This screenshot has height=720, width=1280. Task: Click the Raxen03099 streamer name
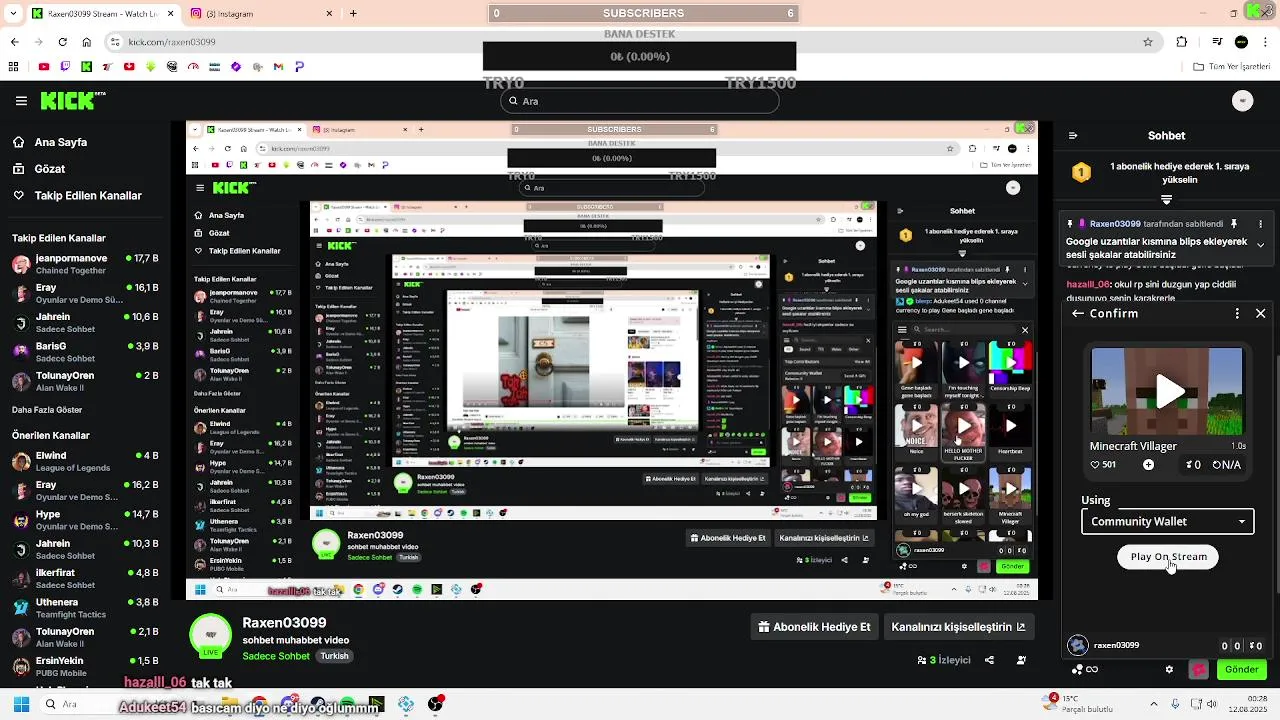point(284,622)
